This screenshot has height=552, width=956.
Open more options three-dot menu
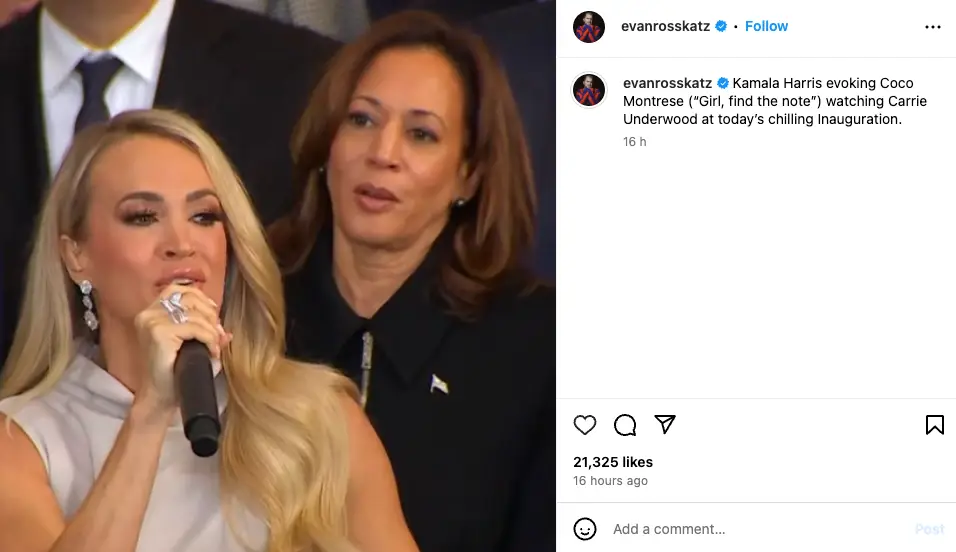(x=933, y=27)
